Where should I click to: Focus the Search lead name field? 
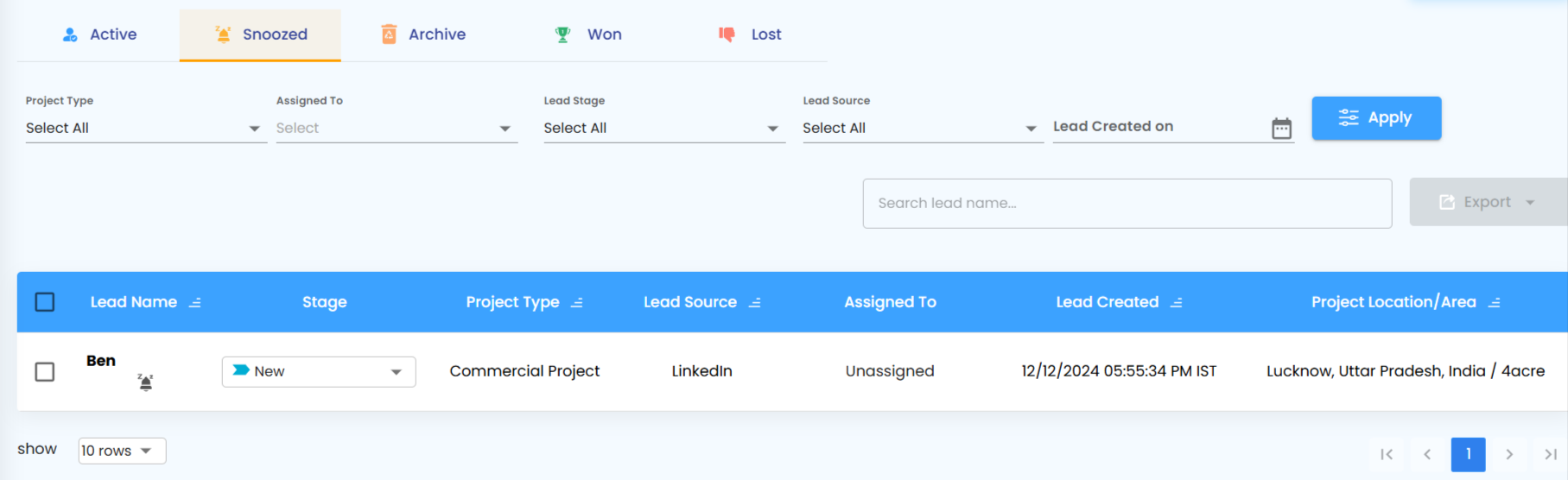1127,204
